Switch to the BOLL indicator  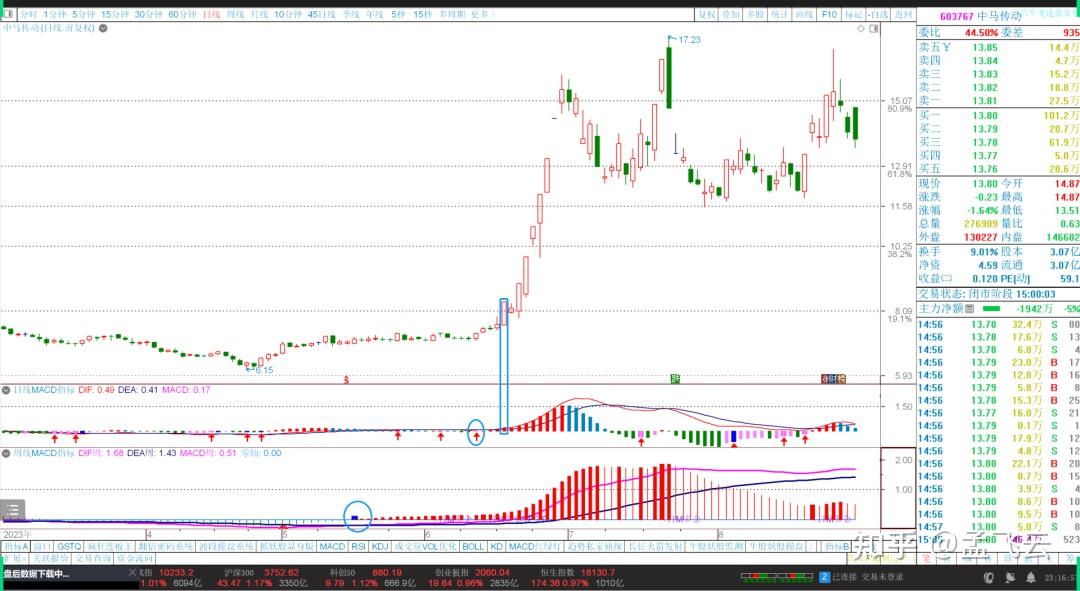473,546
